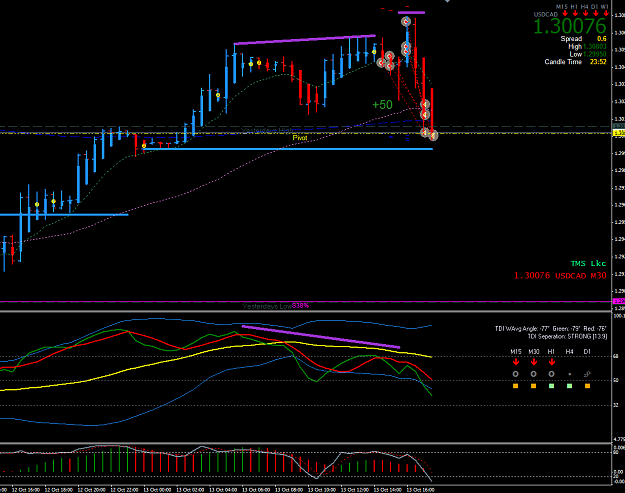625x493 pixels.
Task: Click the Spread label
Action: tap(571, 39)
